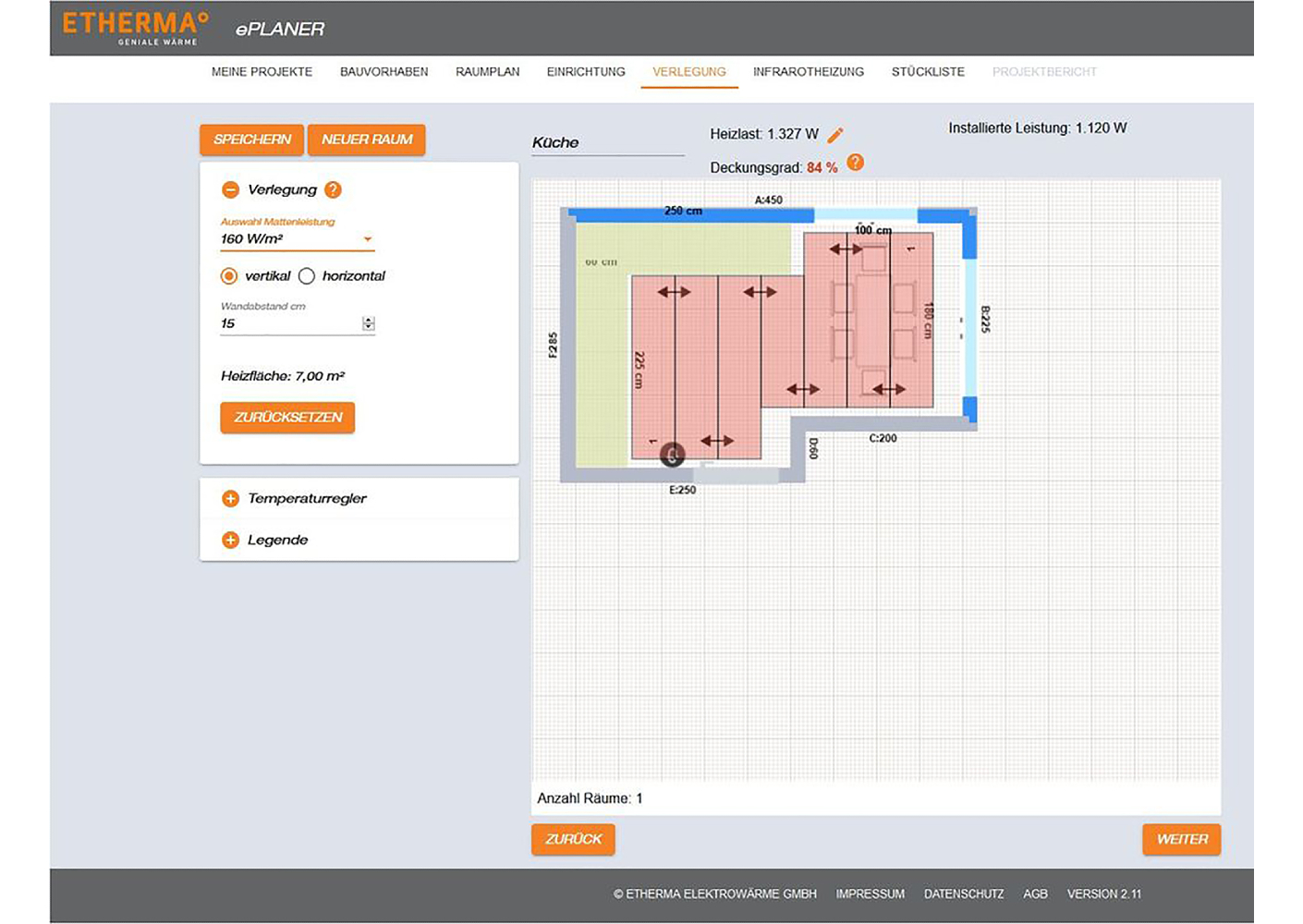Click the help icon beside Deckungsgrad
The image size is (1303, 924).
point(856,163)
